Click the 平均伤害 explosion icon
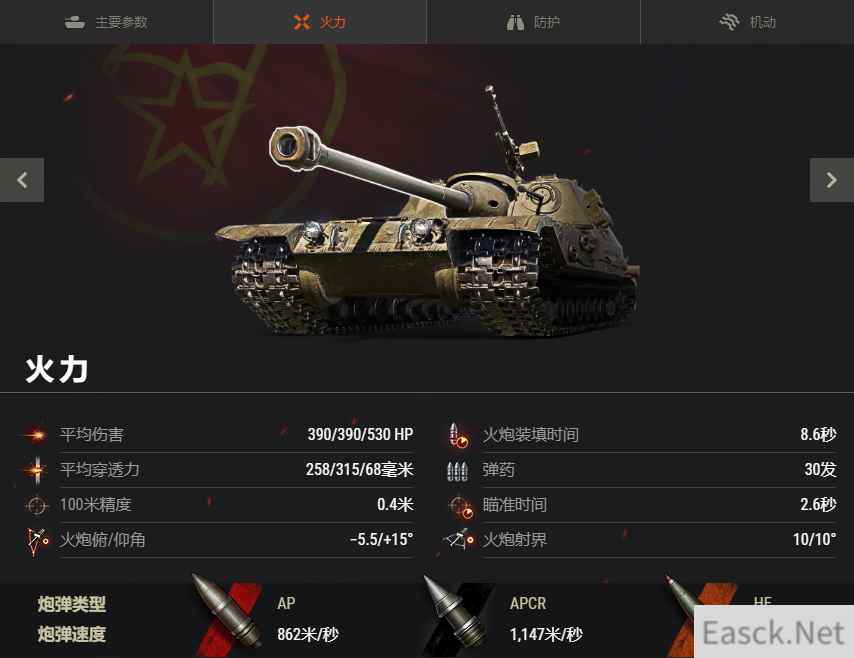This screenshot has width=854, height=658. pos(36,435)
